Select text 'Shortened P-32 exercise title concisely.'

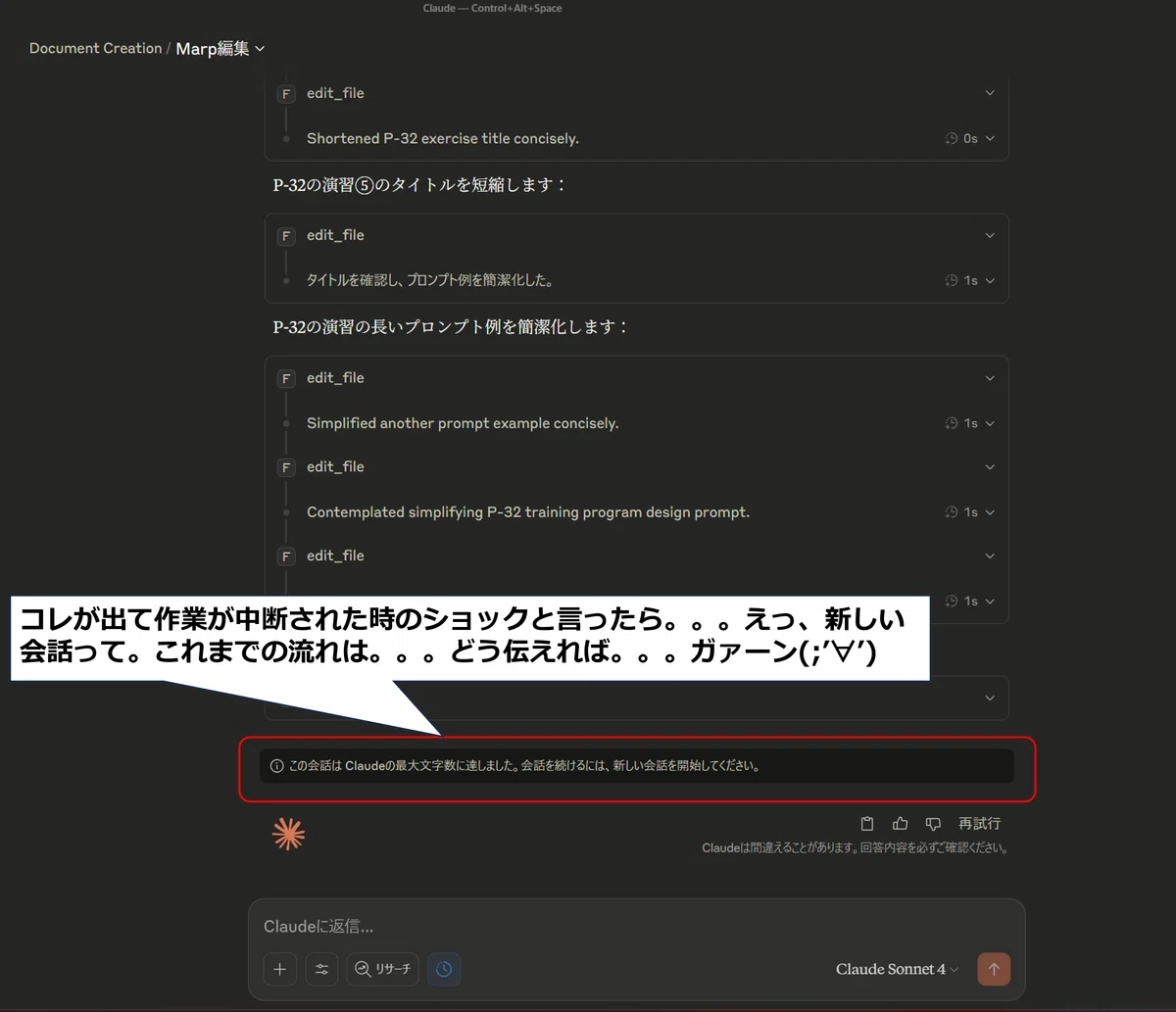point(443,138)
